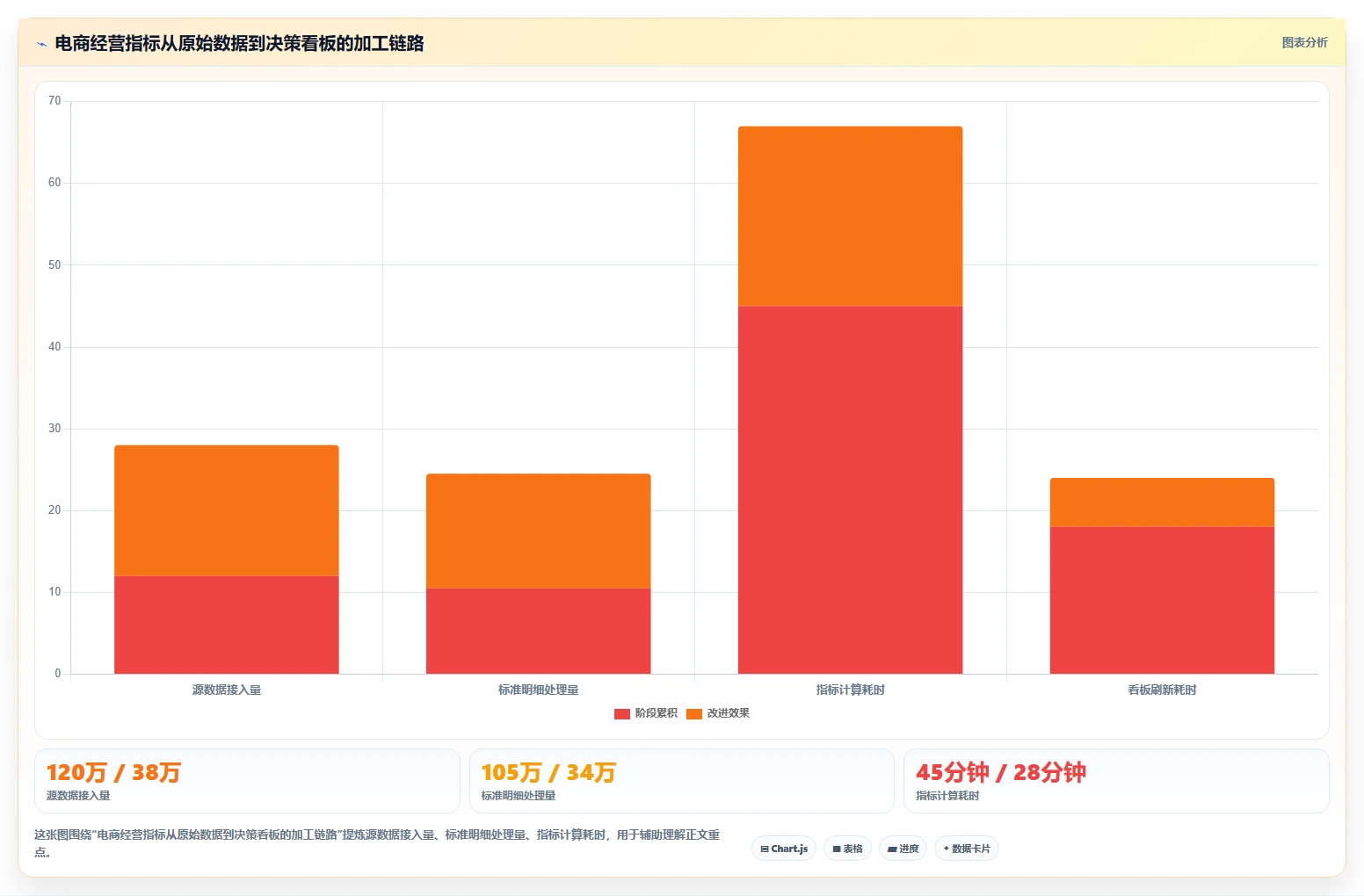Click the chart title 电商经营指标 heading
This screenshot has height=896, width=1364.
click(x=239, y=43)
